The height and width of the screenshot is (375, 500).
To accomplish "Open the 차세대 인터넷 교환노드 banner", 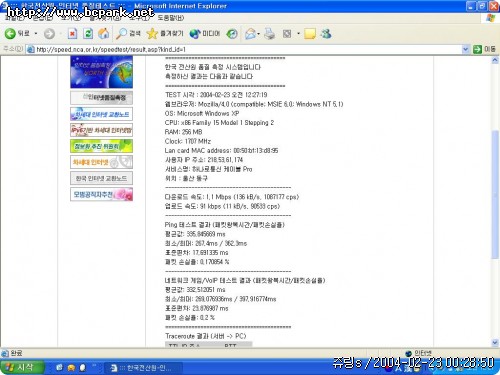I will click(x=101, y=114).
